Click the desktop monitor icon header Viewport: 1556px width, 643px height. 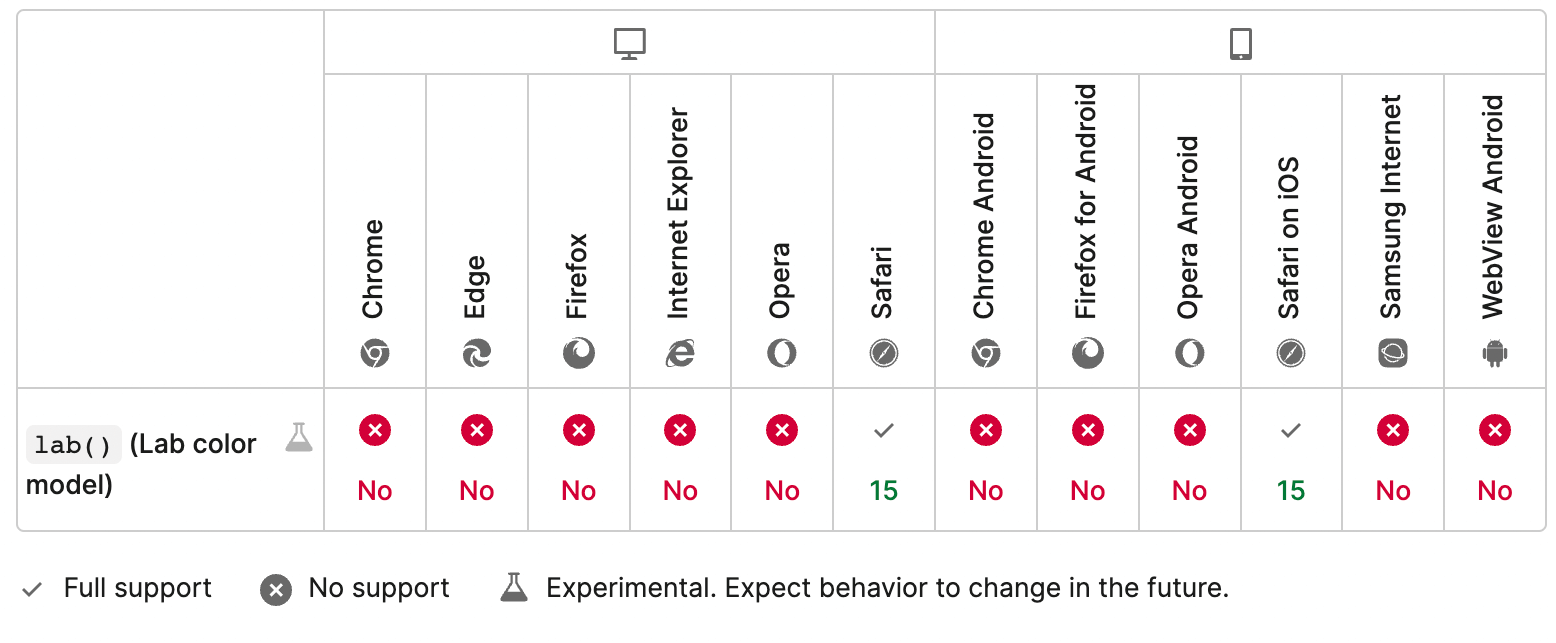[x=629, y=43]
